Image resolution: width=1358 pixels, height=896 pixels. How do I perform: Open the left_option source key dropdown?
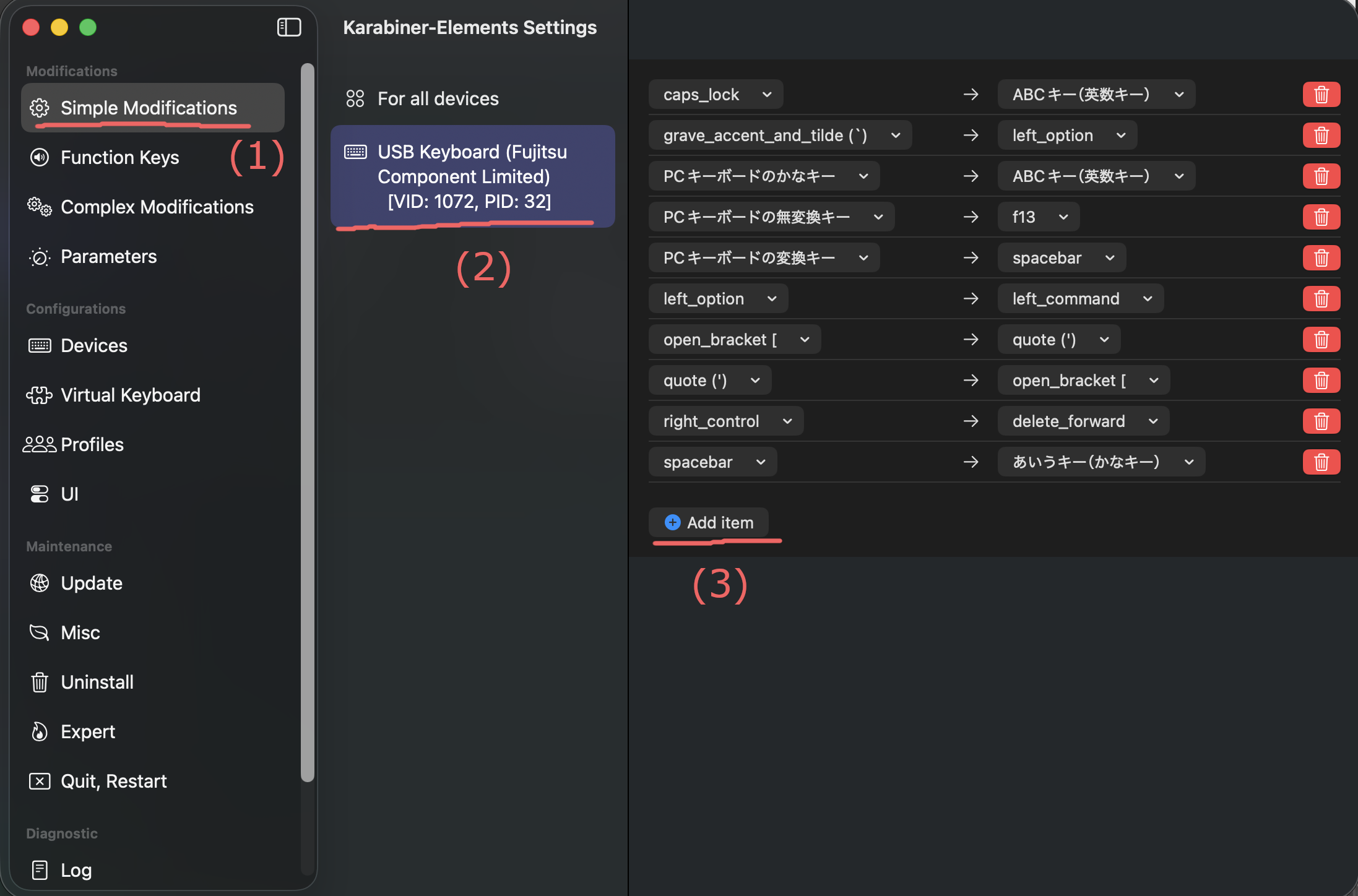[x=719, y=299]
